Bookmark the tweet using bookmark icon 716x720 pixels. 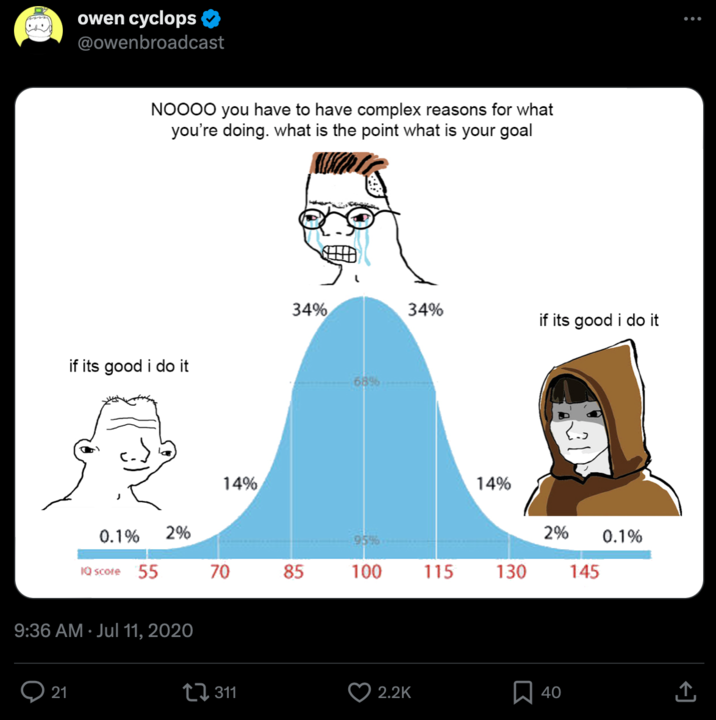coord(522,691)
